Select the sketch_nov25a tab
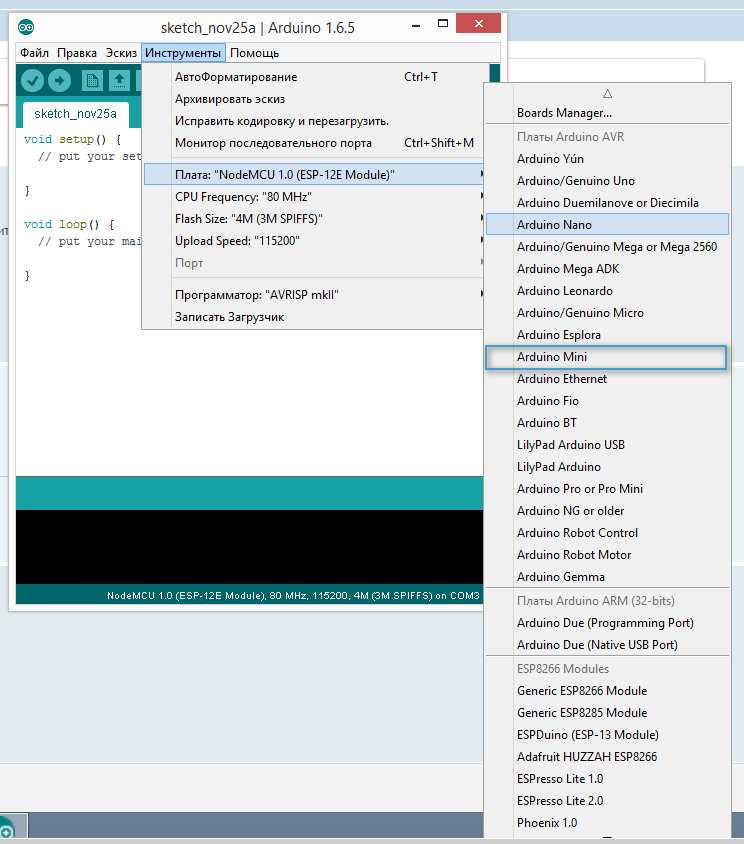 [75, 114]
